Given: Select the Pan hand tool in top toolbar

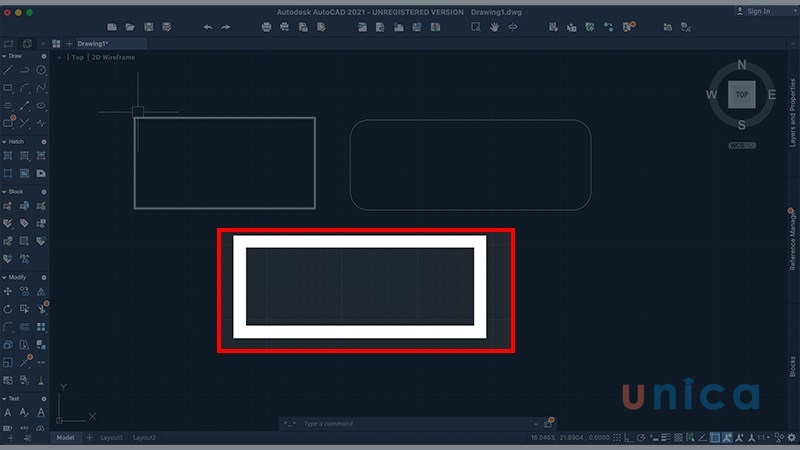Looking at the screenshot, I should [494, 27].
